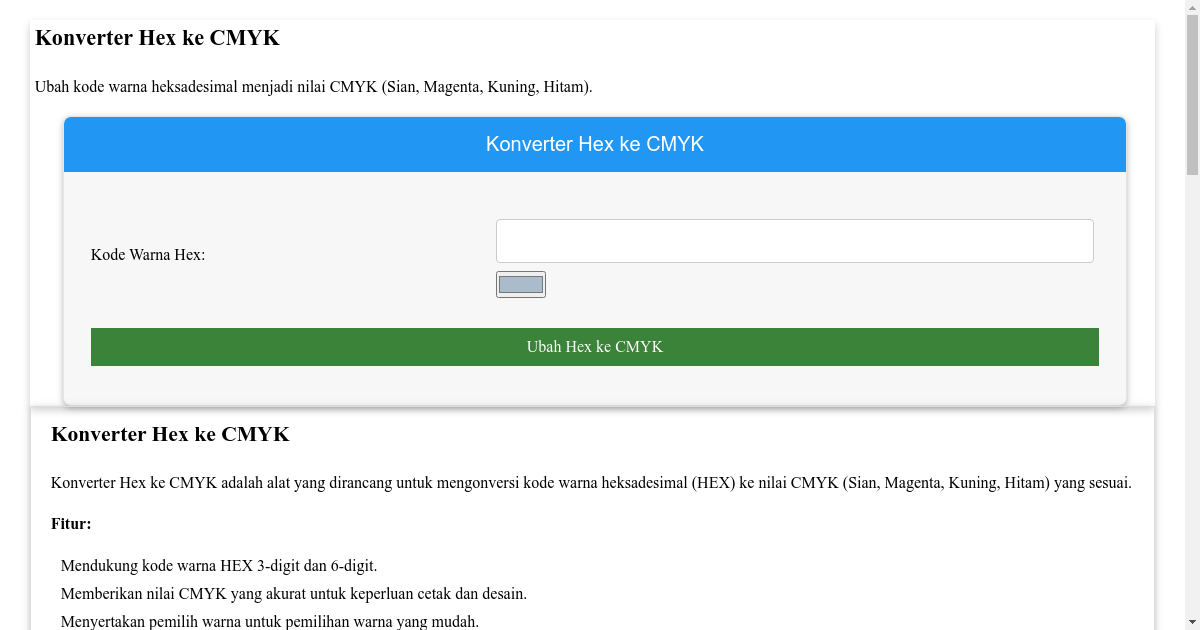Select the page title Konverter Hex ke CMYK
Image resolution: width=1200 pixels, height=630 pixels.
point(157,38)
